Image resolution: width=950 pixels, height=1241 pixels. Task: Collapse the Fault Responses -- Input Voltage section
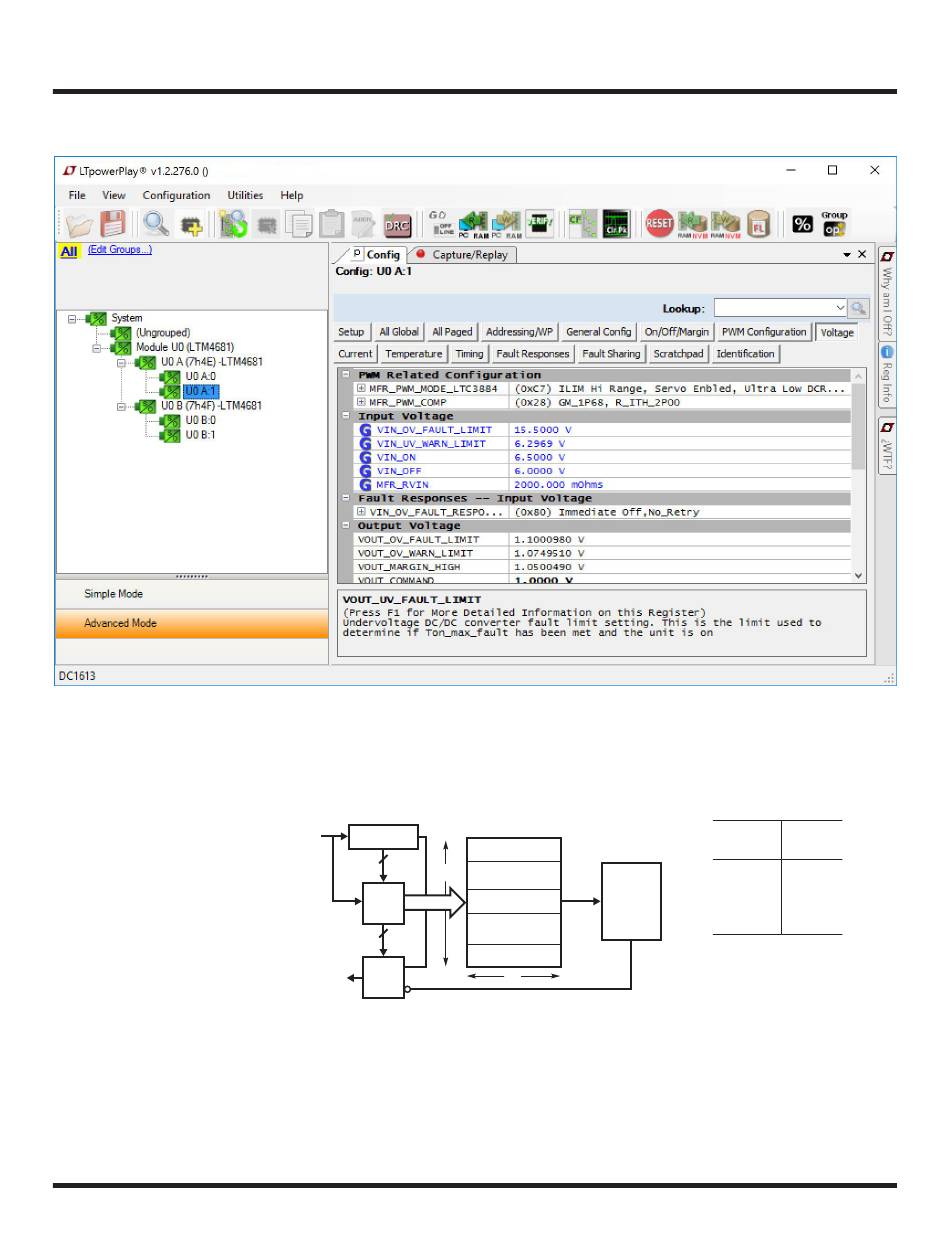(346, 498)
